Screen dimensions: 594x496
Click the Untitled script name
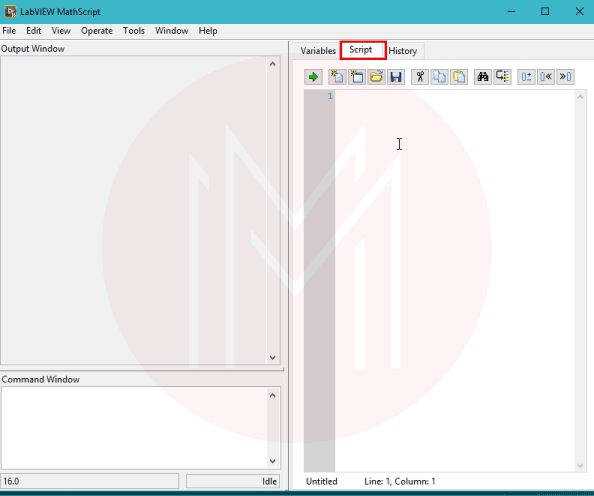click(x=322, y=482)
